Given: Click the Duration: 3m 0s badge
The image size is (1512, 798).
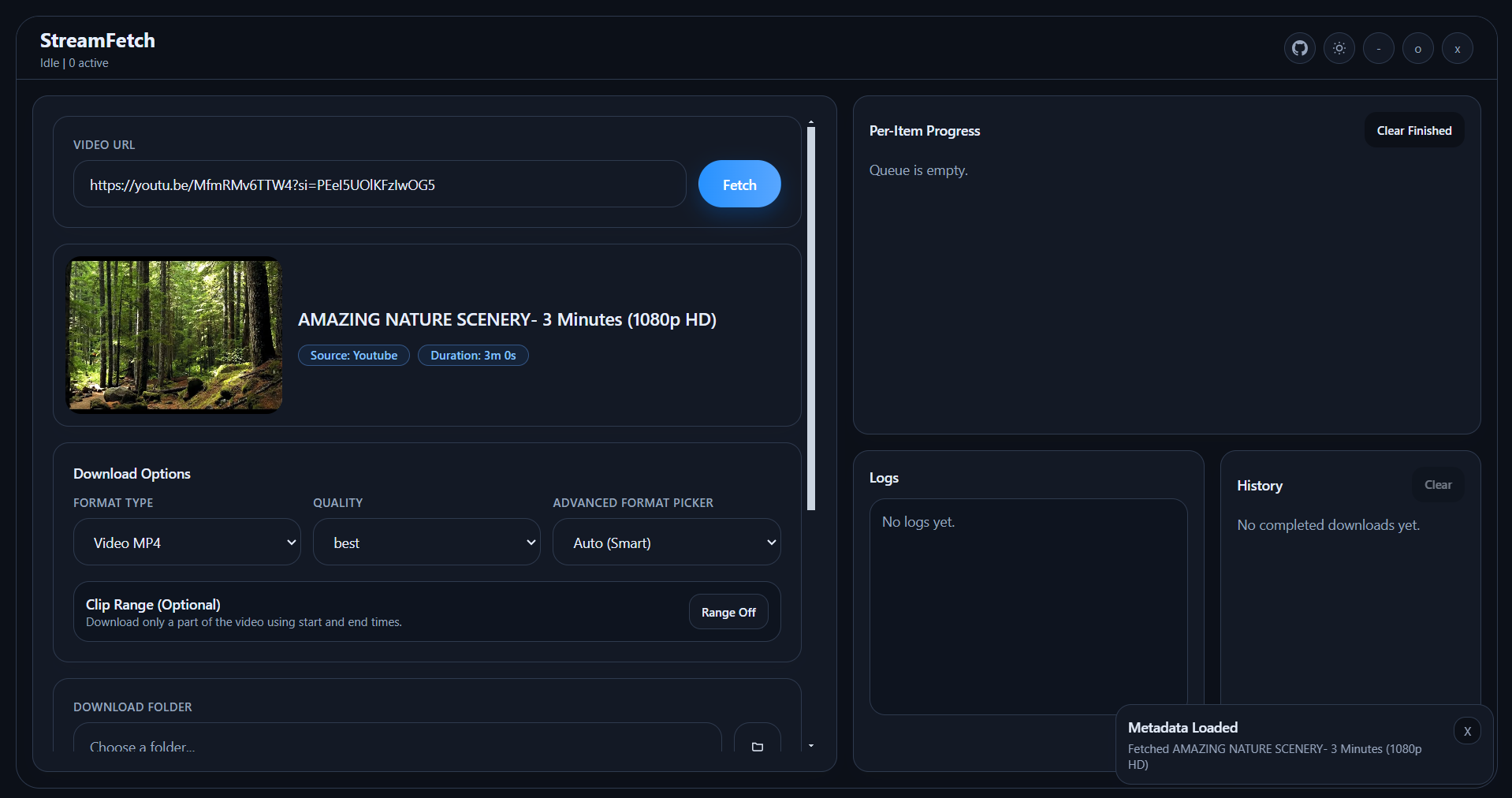Looking at the screenshot, I should [473, 355].
